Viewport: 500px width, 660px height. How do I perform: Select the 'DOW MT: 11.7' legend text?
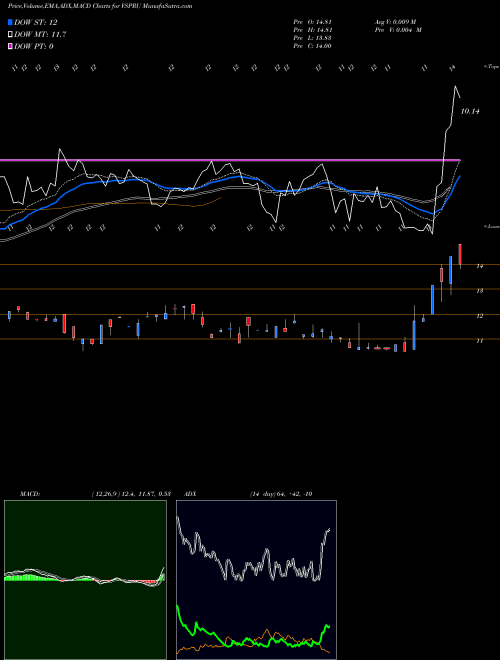40,35
